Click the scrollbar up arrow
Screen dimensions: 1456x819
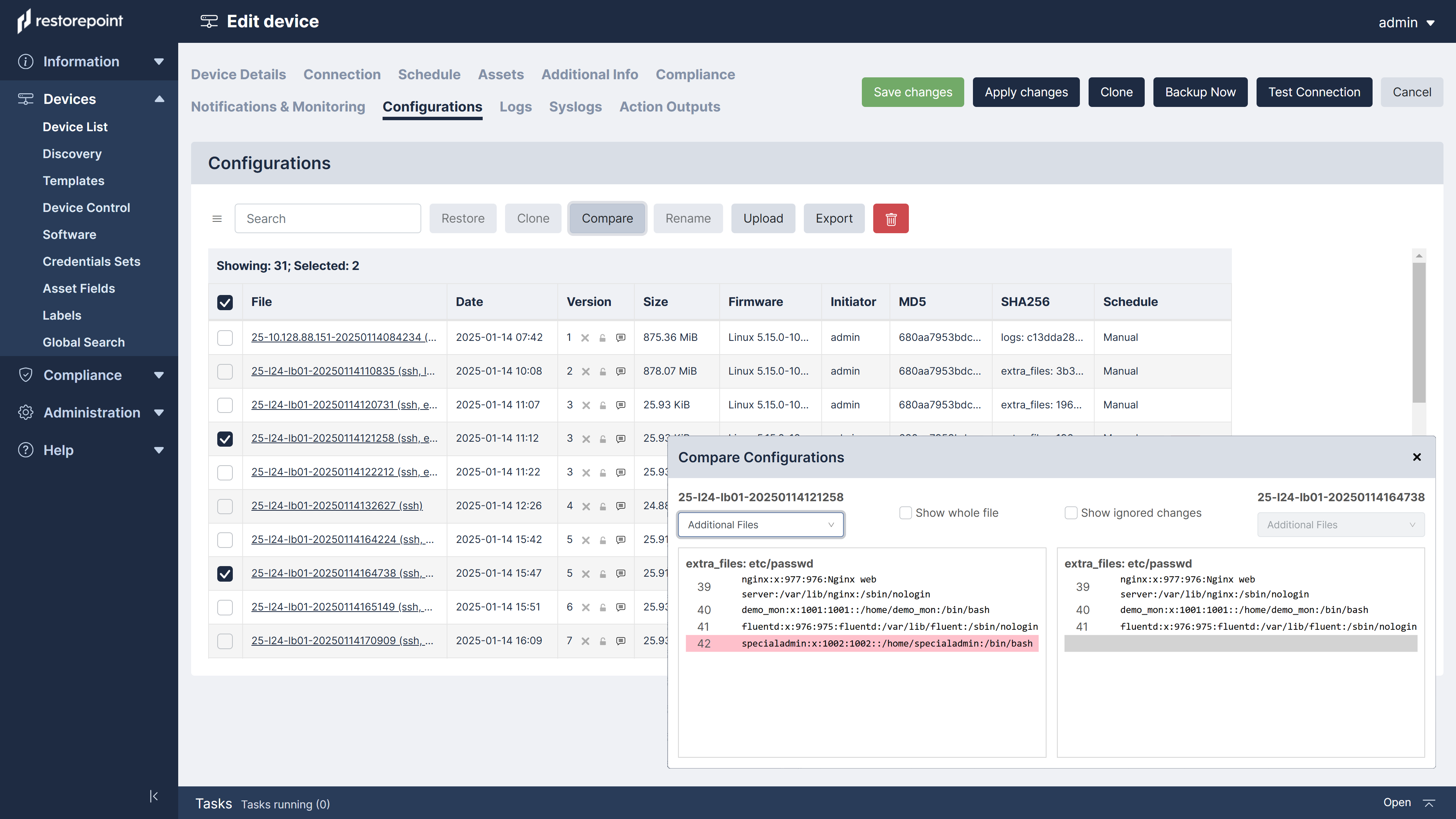(1419, 256)
